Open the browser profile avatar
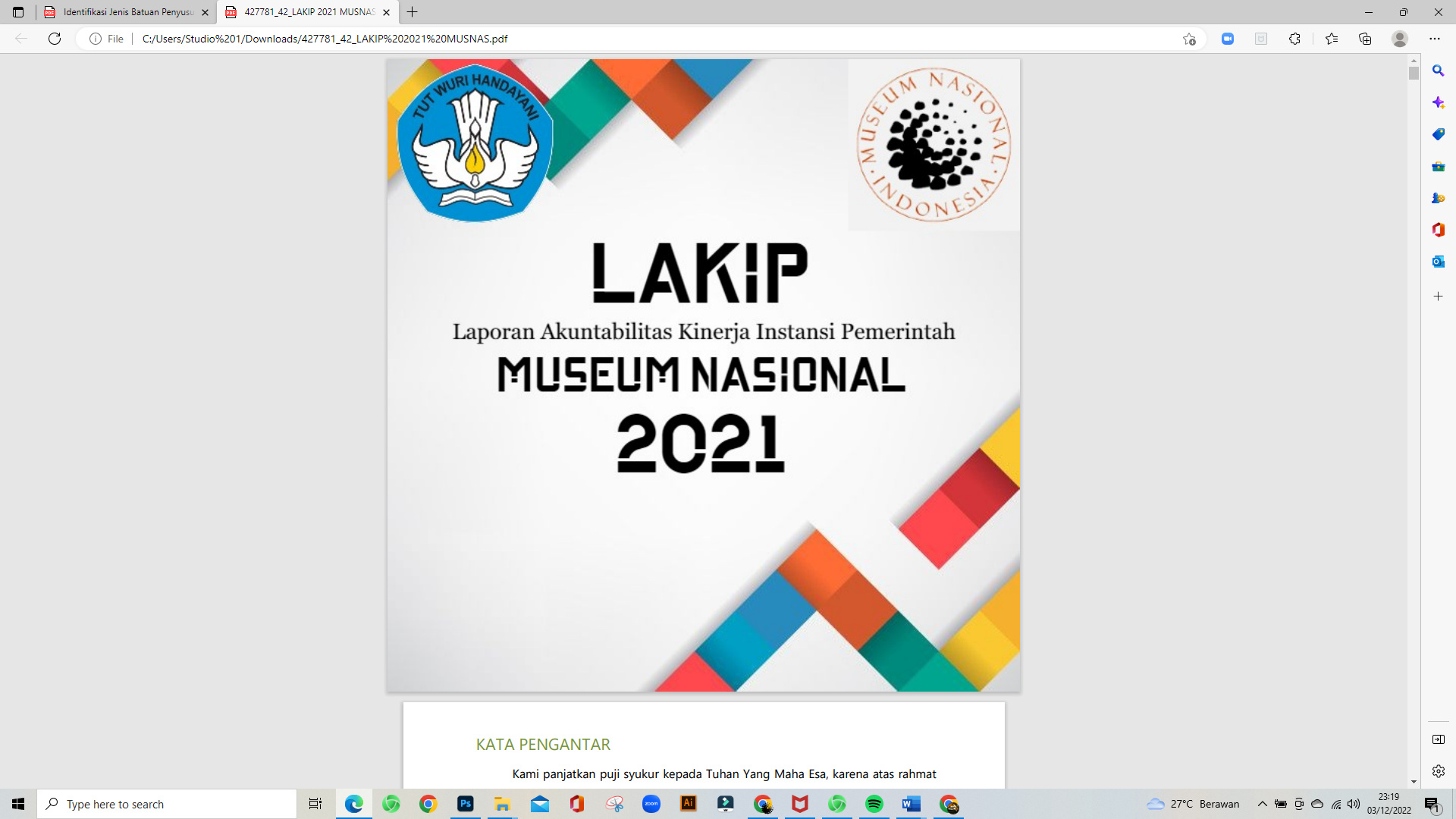The image size is (1456, 819). click(x=1400, y=39)
